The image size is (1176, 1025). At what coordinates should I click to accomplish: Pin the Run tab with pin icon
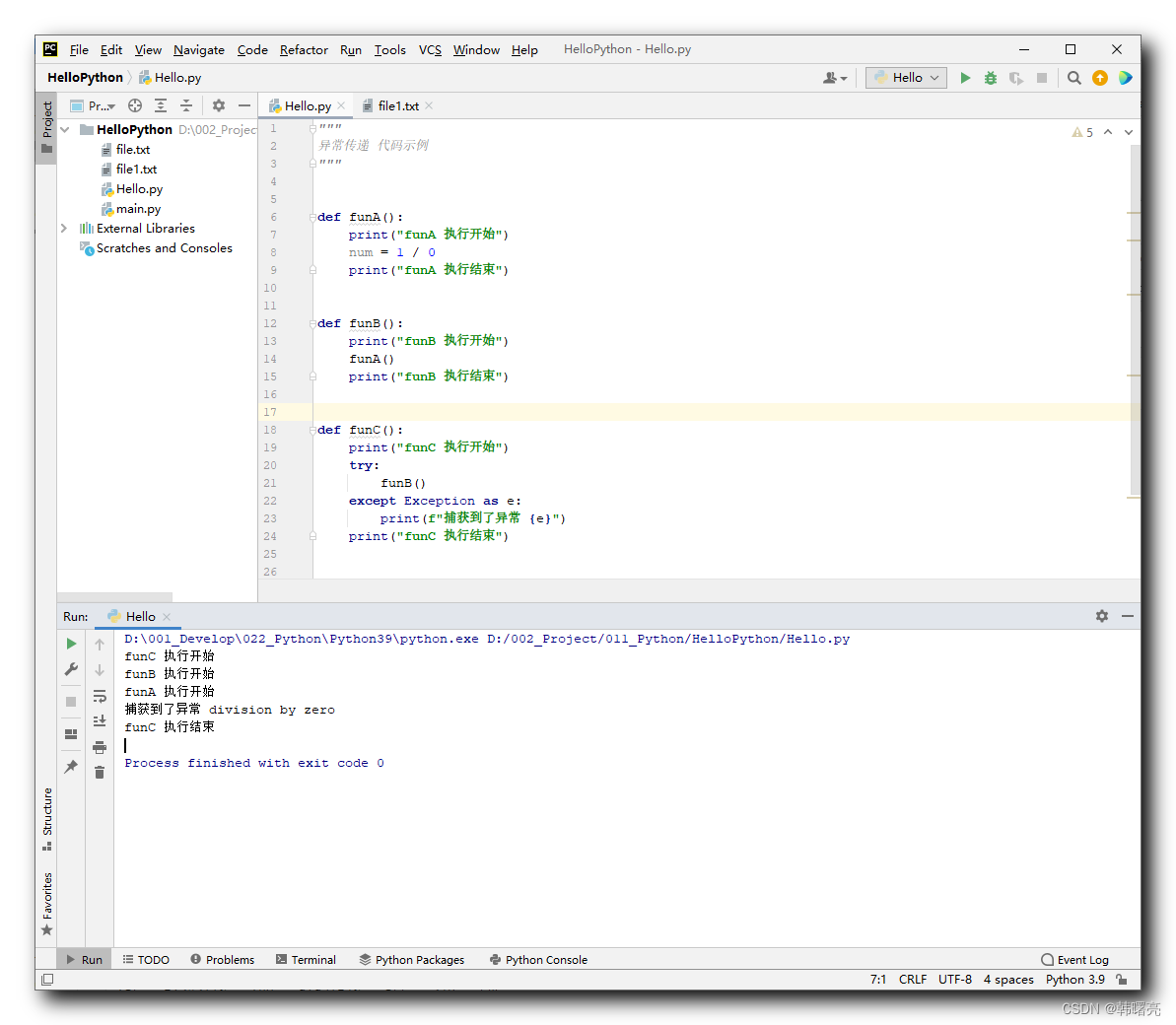click(71, 767)
